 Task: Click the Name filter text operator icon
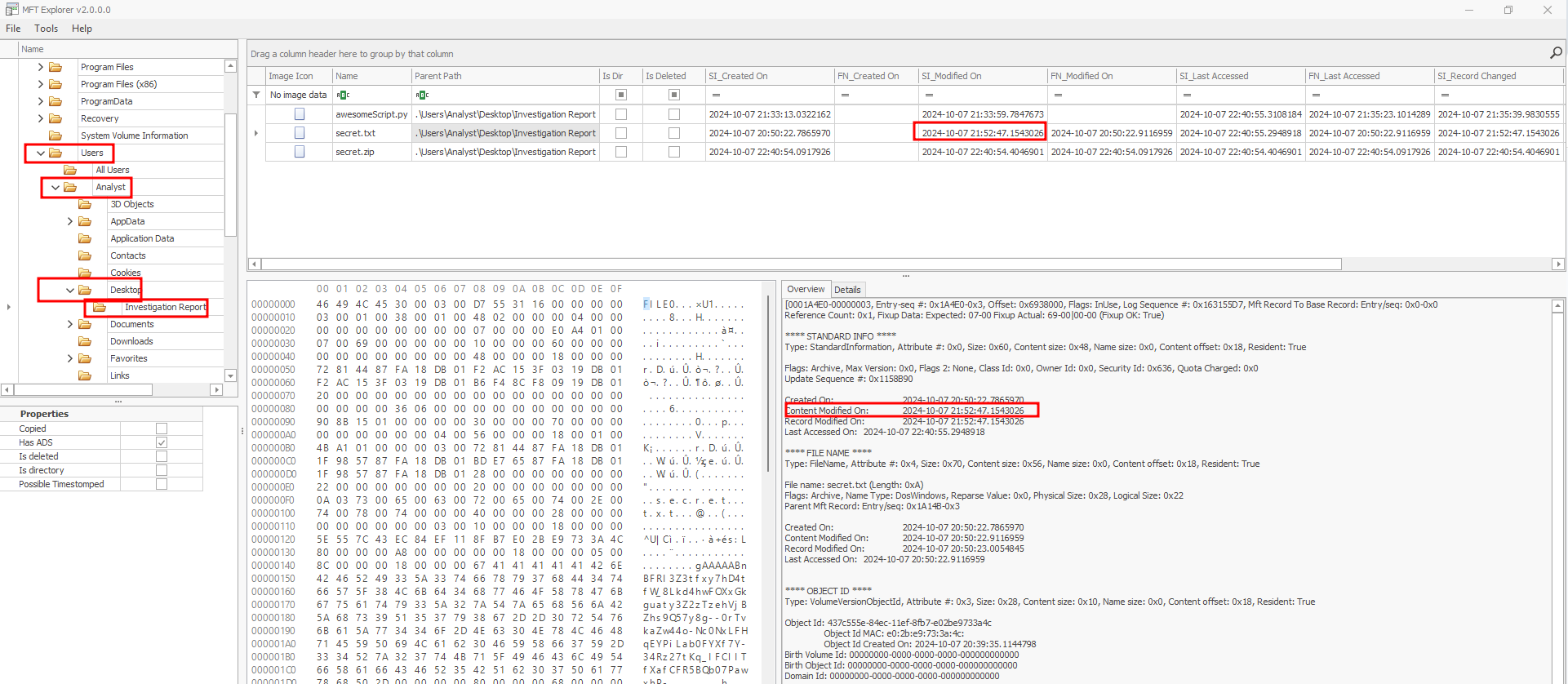tap(343, 95)
